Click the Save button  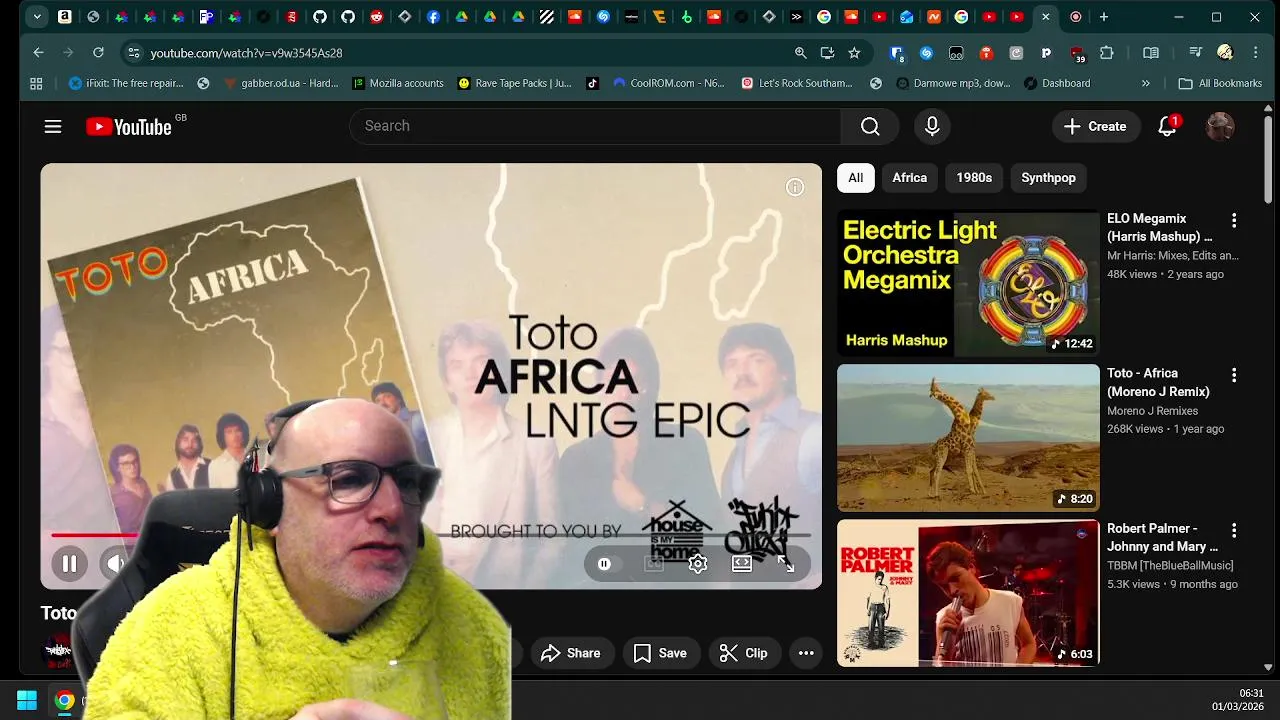pyautogui.click(x=660, y=653)
